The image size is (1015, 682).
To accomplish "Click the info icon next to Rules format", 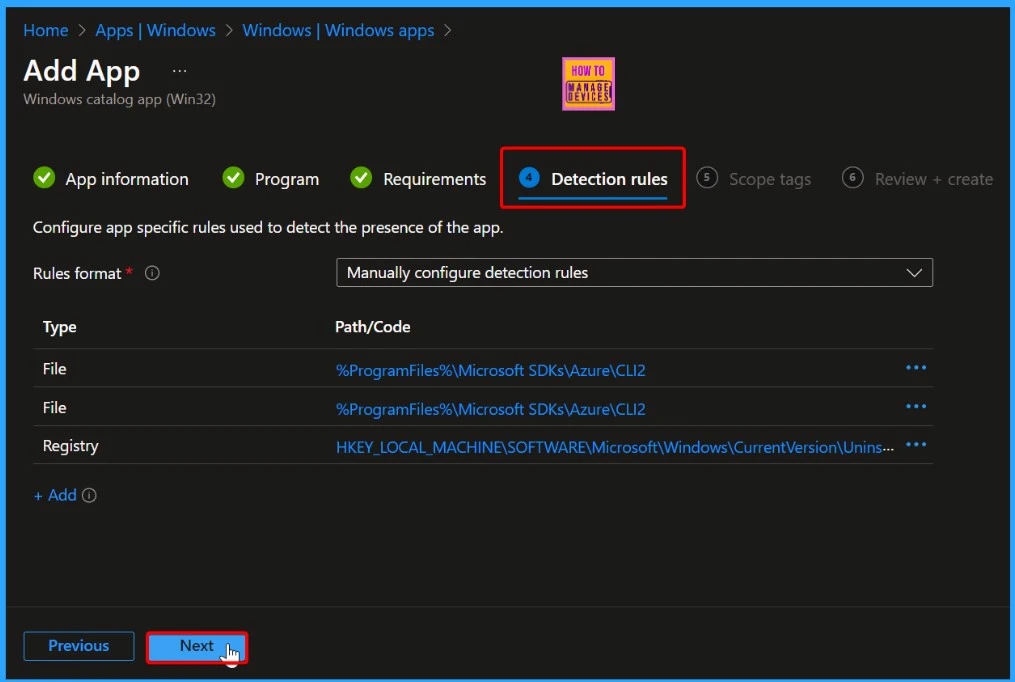I will [x=152, y=273].
